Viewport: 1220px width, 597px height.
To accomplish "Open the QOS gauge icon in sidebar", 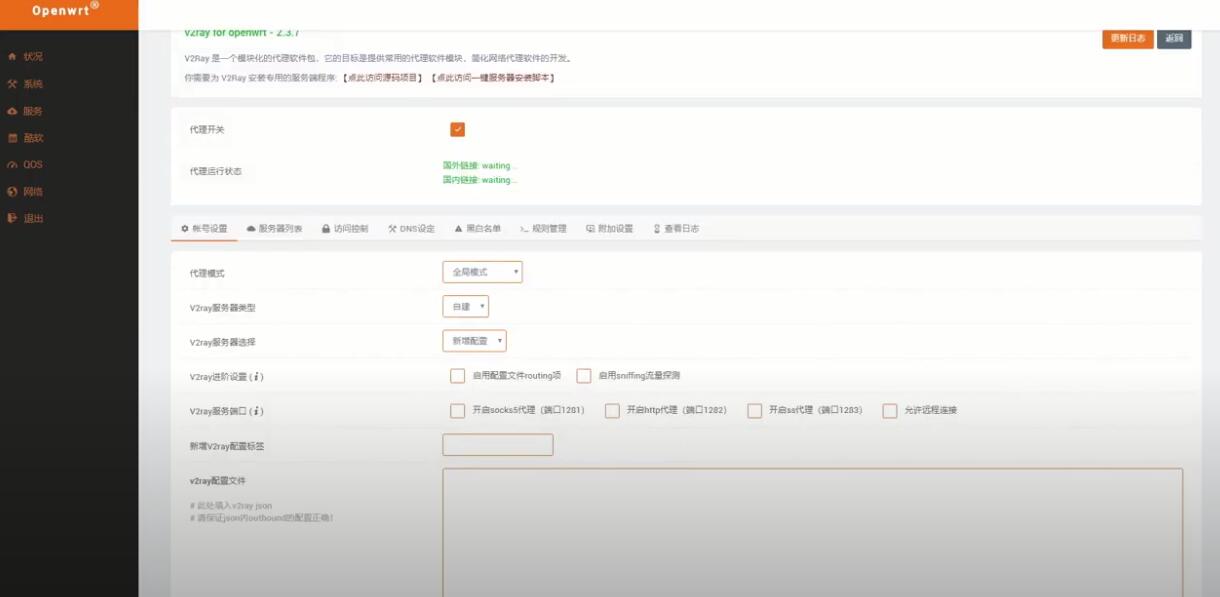I will pos(12,165).
